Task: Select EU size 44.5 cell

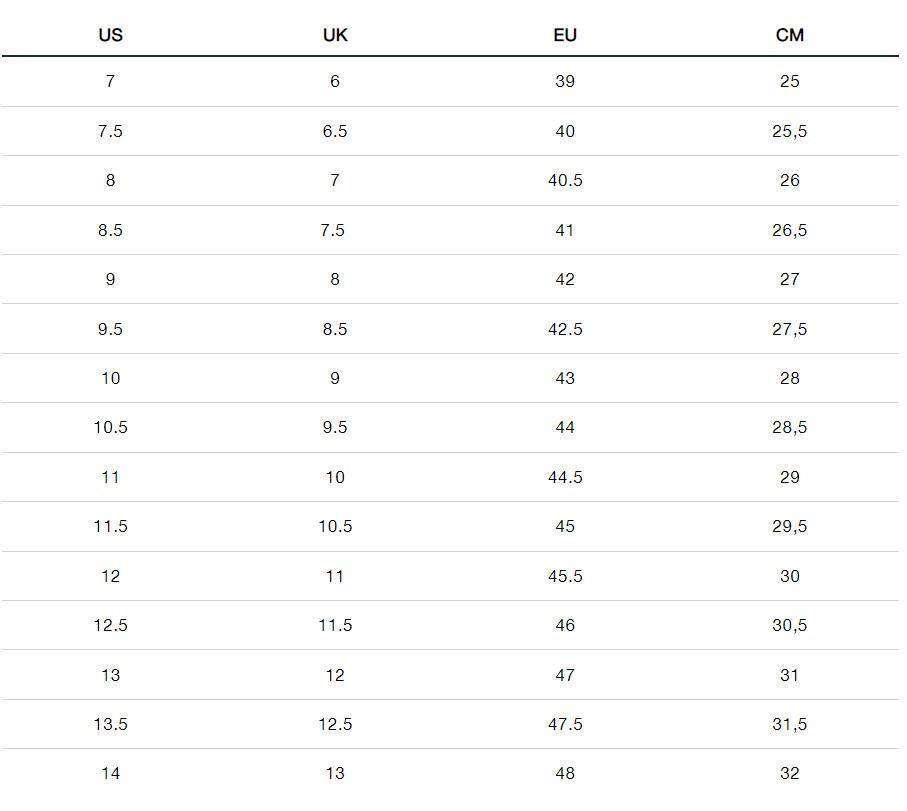Action: tap(565, 477)
